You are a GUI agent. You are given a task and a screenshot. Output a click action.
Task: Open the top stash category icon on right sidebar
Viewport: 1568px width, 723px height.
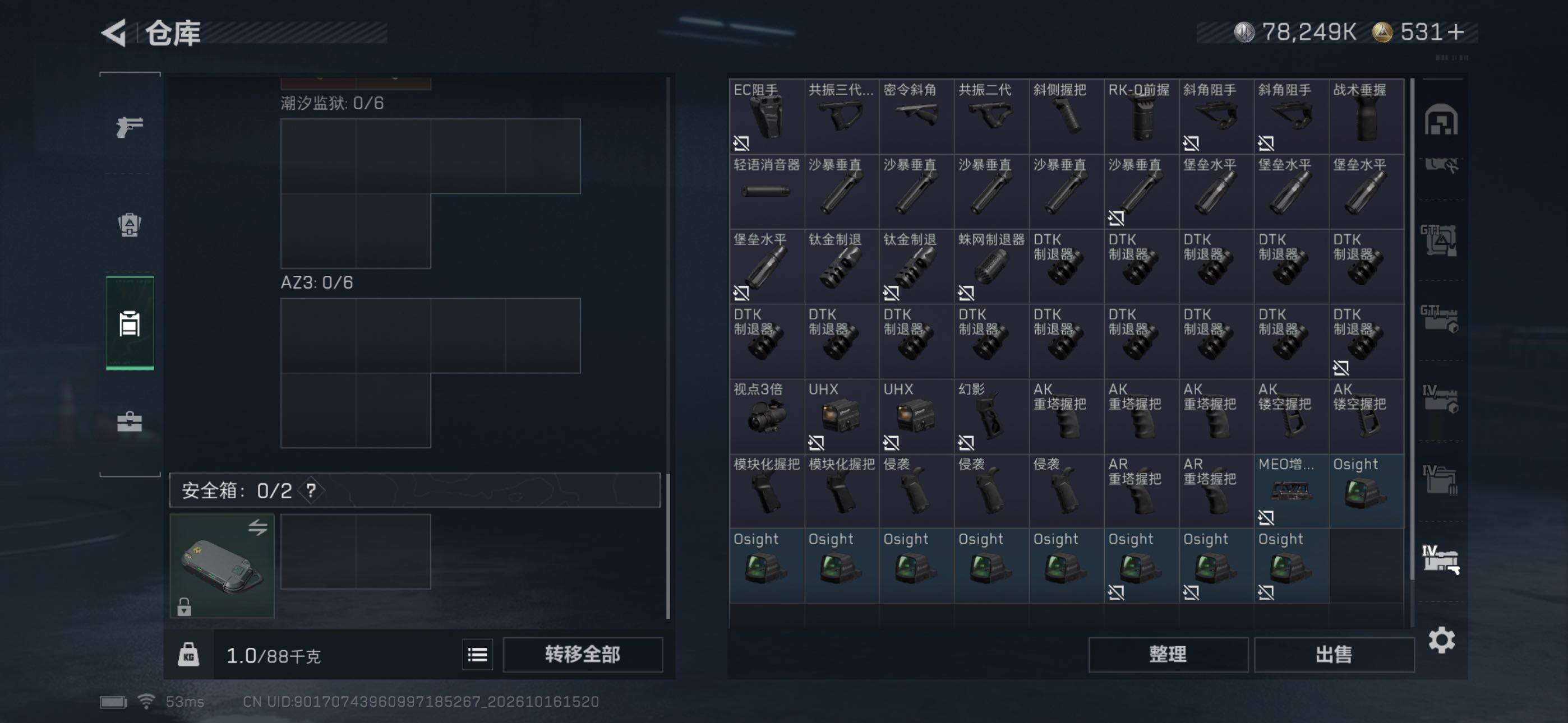point(1441,119)
